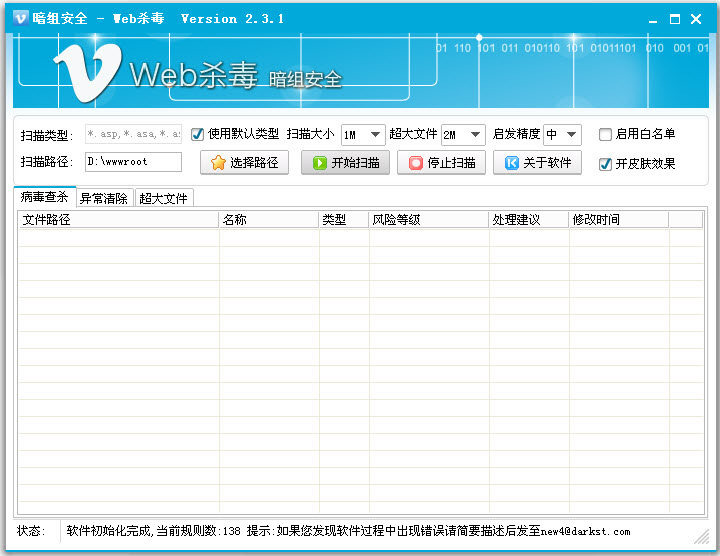Click the green play icon for 开始扫描
Screen dimensions: 720x556
click(320, 163)
